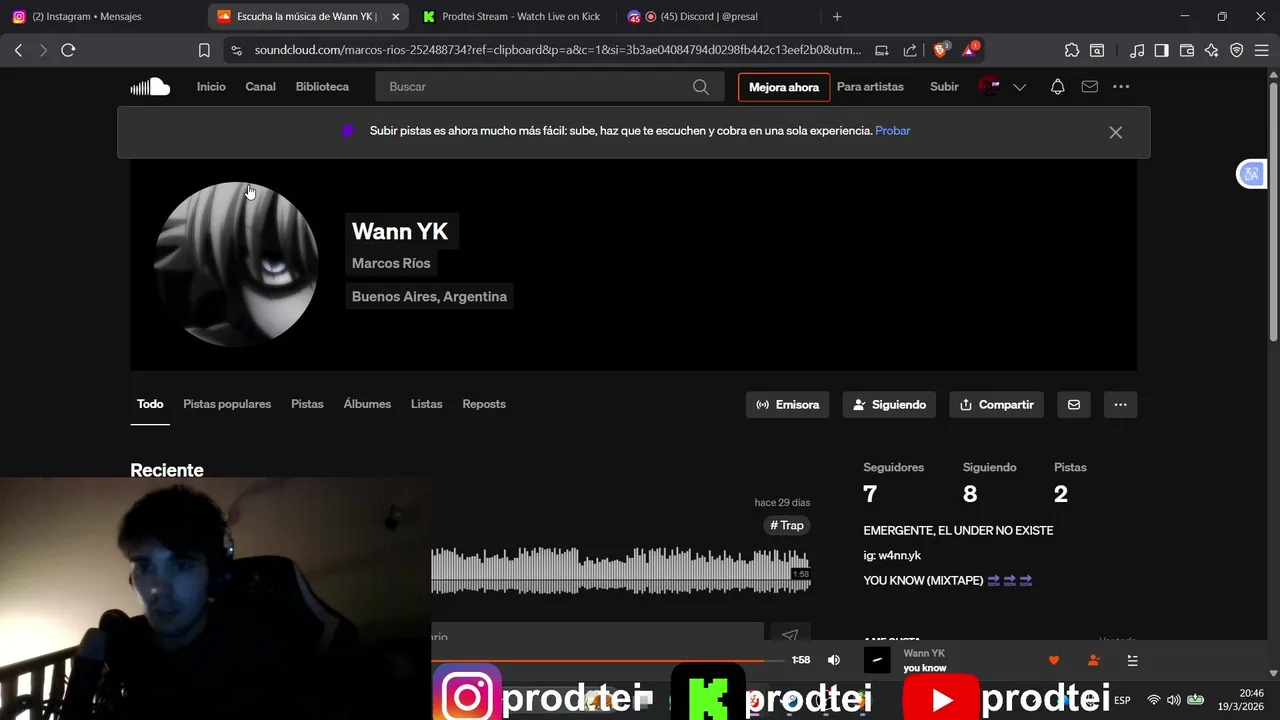View site info next to the URL
1280x720 pixels.
236,50
